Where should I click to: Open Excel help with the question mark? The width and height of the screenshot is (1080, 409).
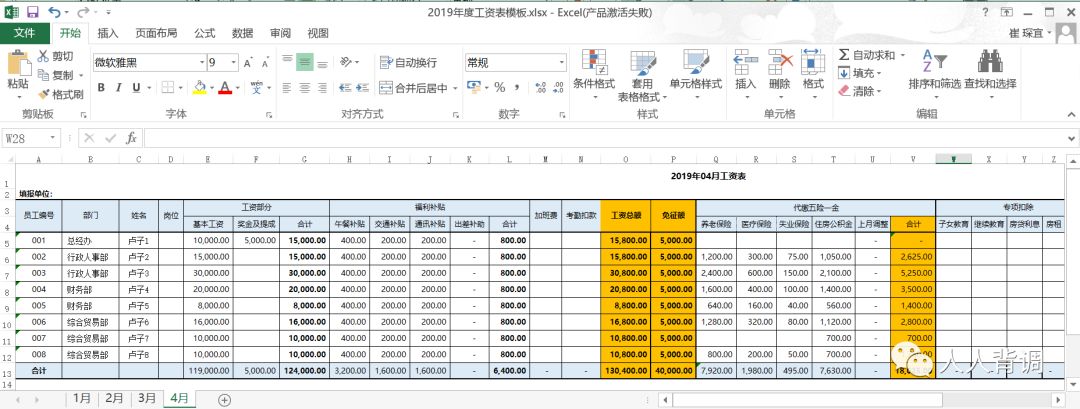[986, 12]
